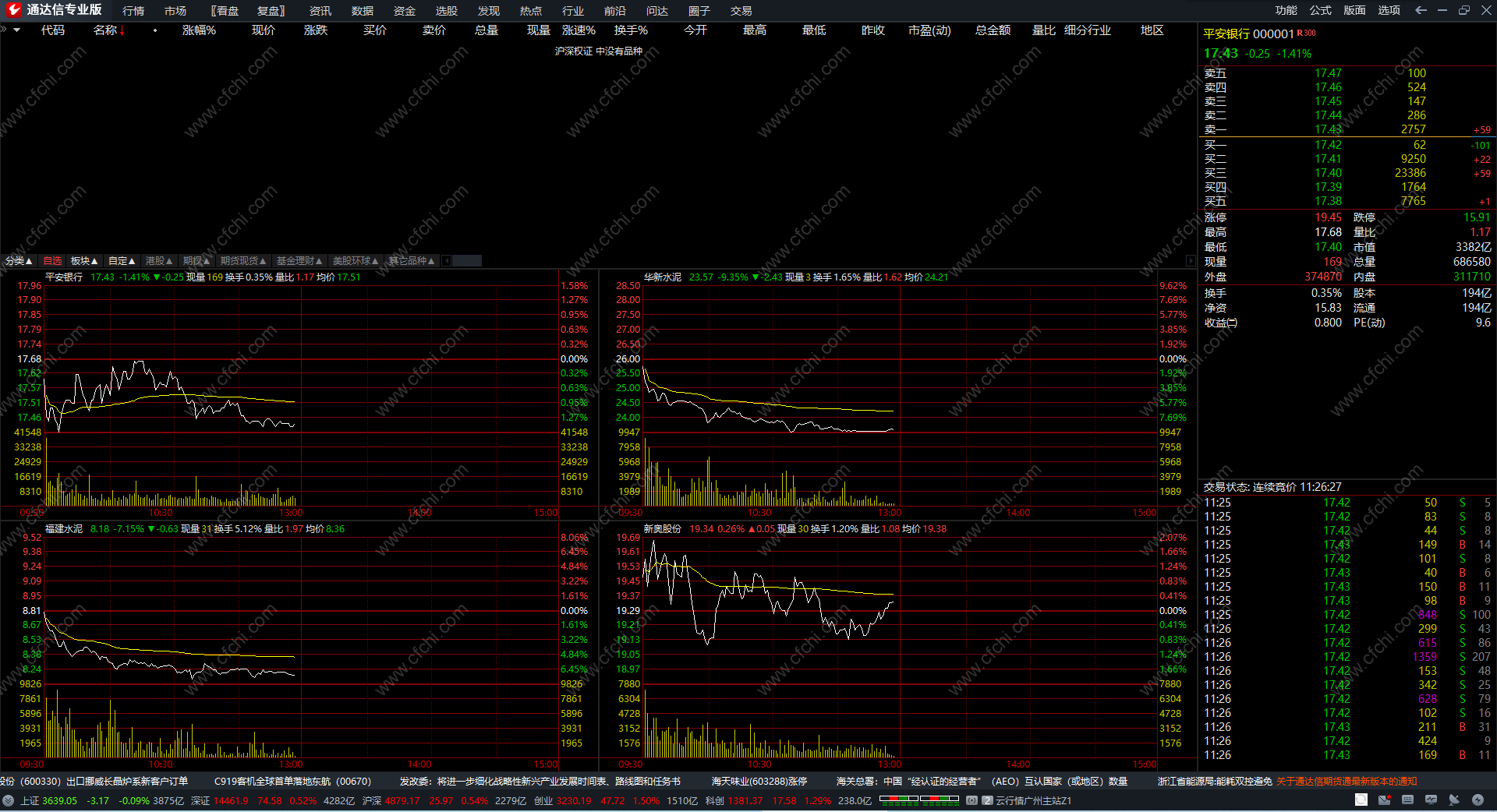
Task: Click the 上证 index value 3639.05
Action: coord(60,800)
